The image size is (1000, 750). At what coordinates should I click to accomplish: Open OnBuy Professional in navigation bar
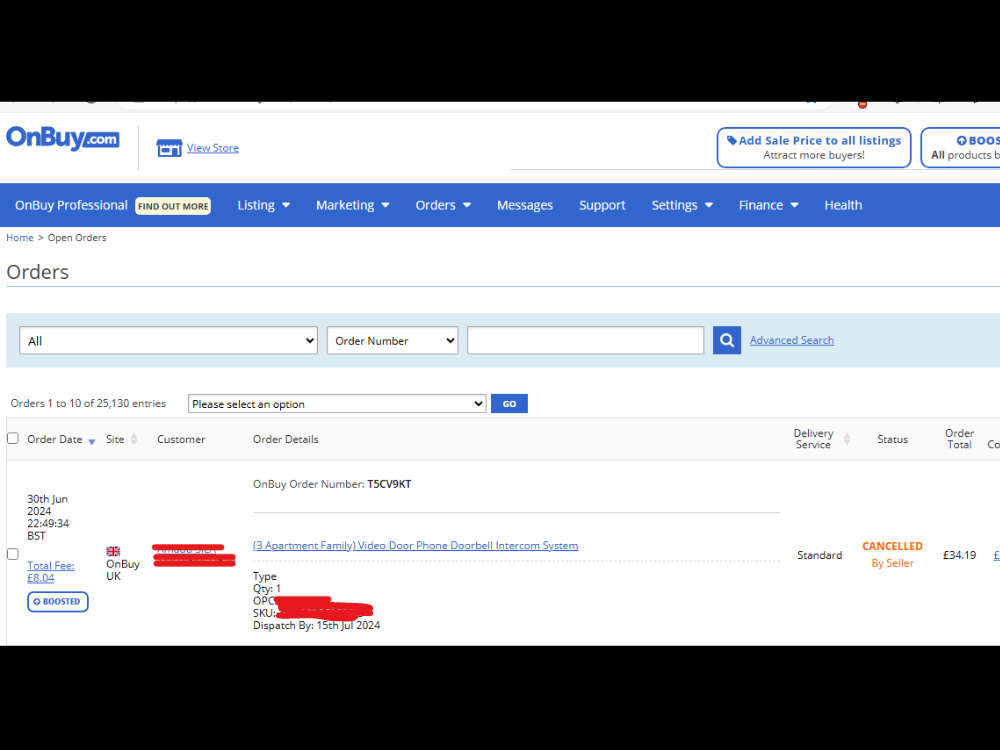point(71,205)
